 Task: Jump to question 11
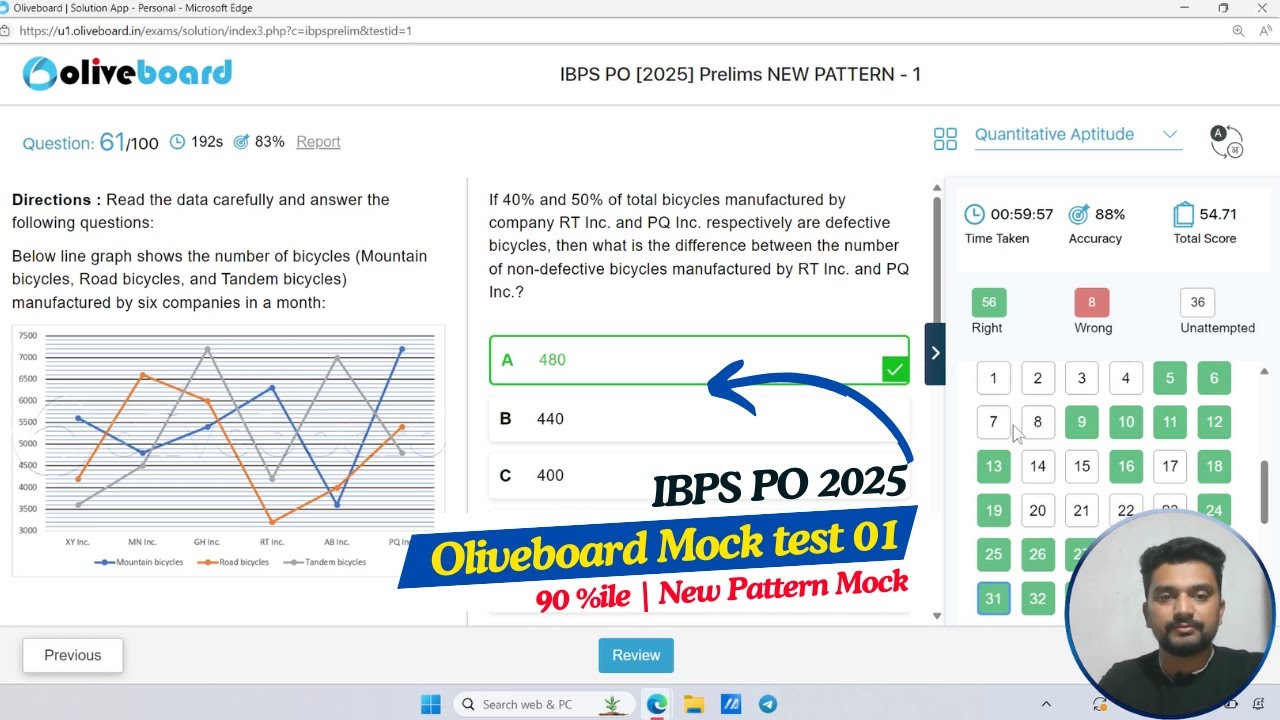(1170, 422)
